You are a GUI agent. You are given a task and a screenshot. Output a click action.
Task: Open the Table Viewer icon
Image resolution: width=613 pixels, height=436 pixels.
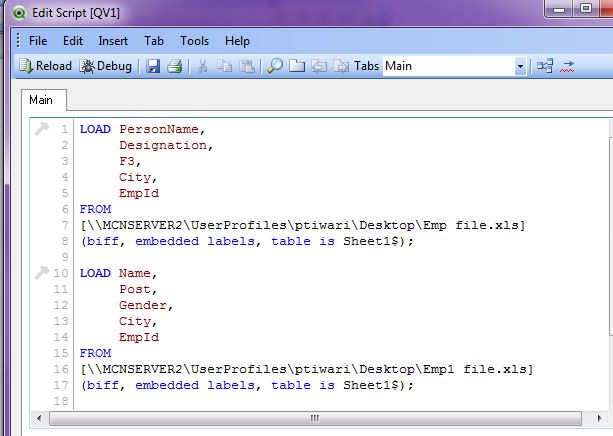[x=545, y=66]
